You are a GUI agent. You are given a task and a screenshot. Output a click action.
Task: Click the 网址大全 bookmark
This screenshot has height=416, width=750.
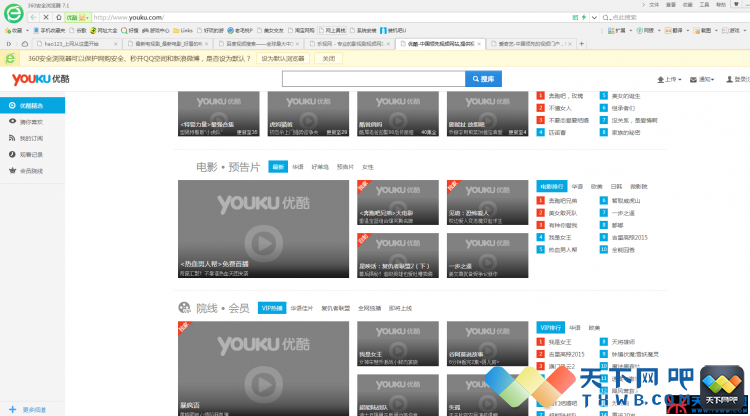[x=104, y=30]
